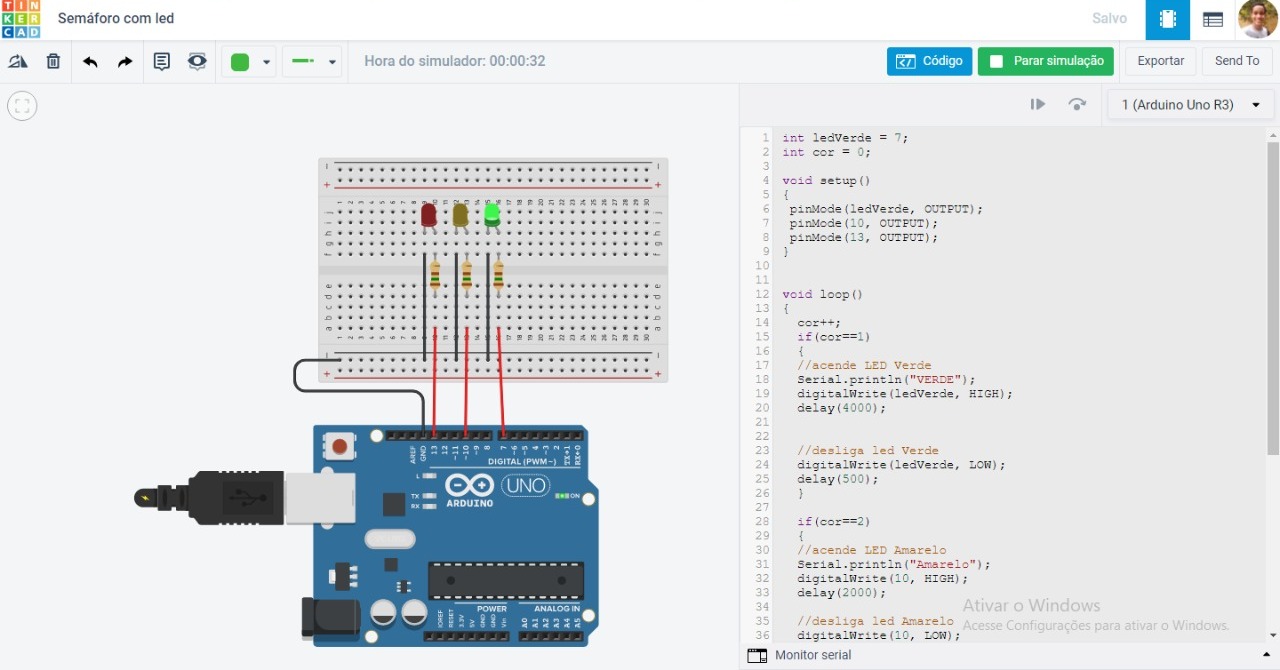Select the resistor under the red LED
The width and height of the screenshot is (1280, 670).
click(435, 275)
